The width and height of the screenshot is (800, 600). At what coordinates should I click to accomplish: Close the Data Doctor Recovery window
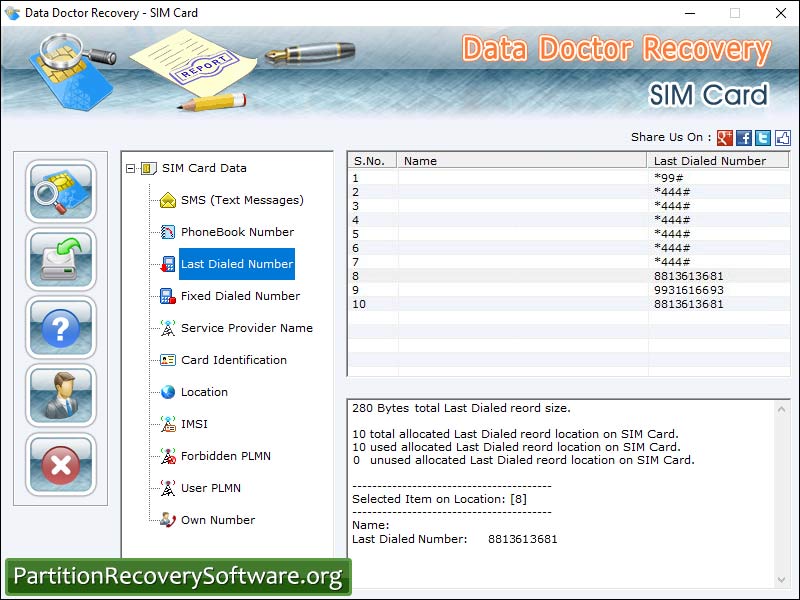[x=781, y=13]
